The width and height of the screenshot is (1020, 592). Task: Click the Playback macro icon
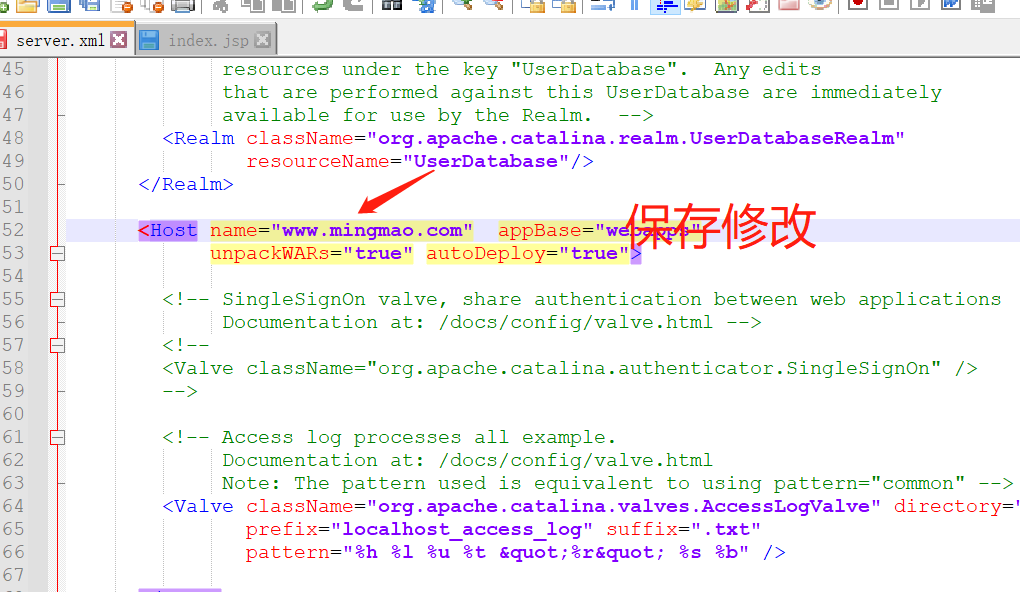(920, 6)
